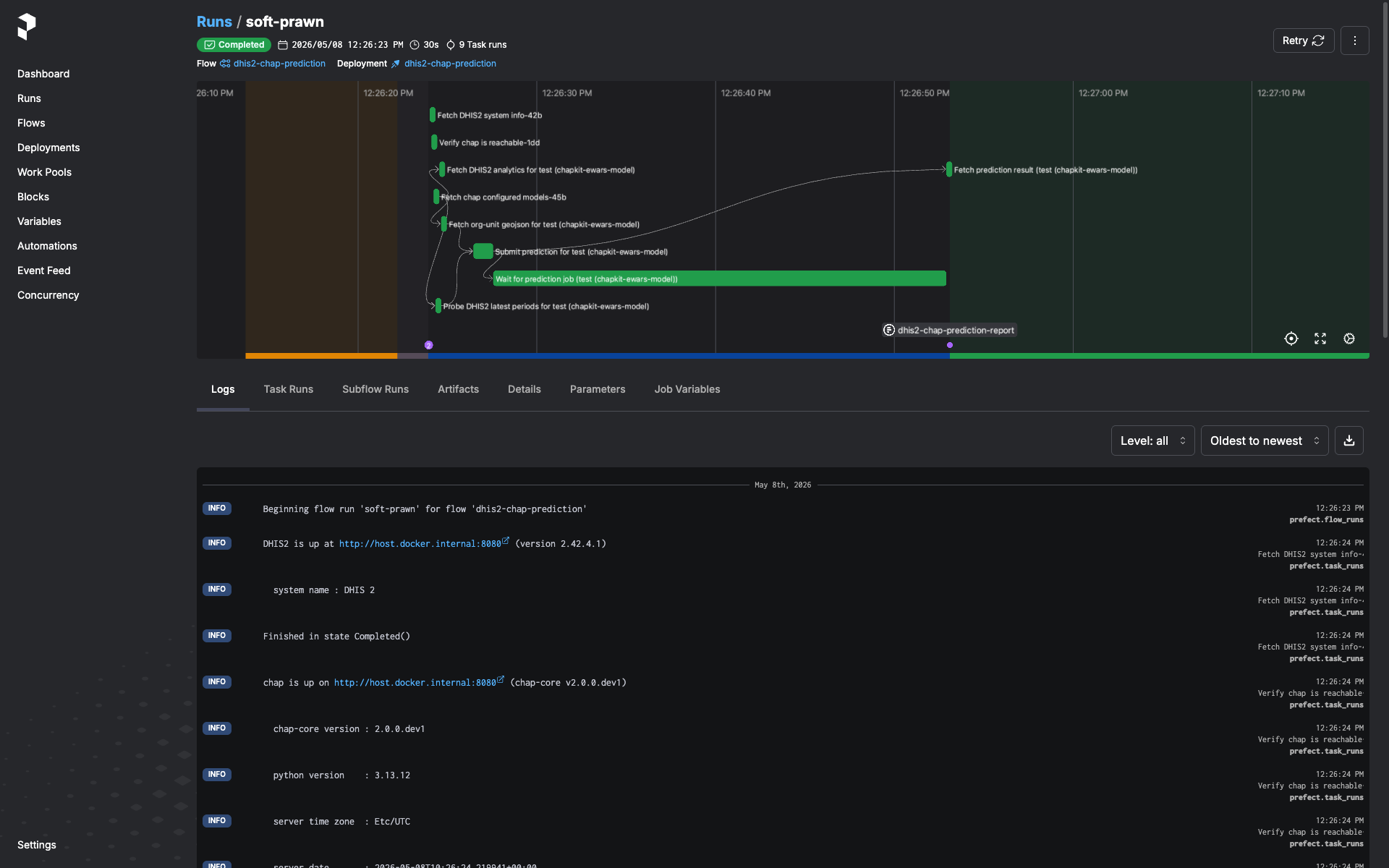Click log text 'Finished in state Completed()'

tap(336, 637)
